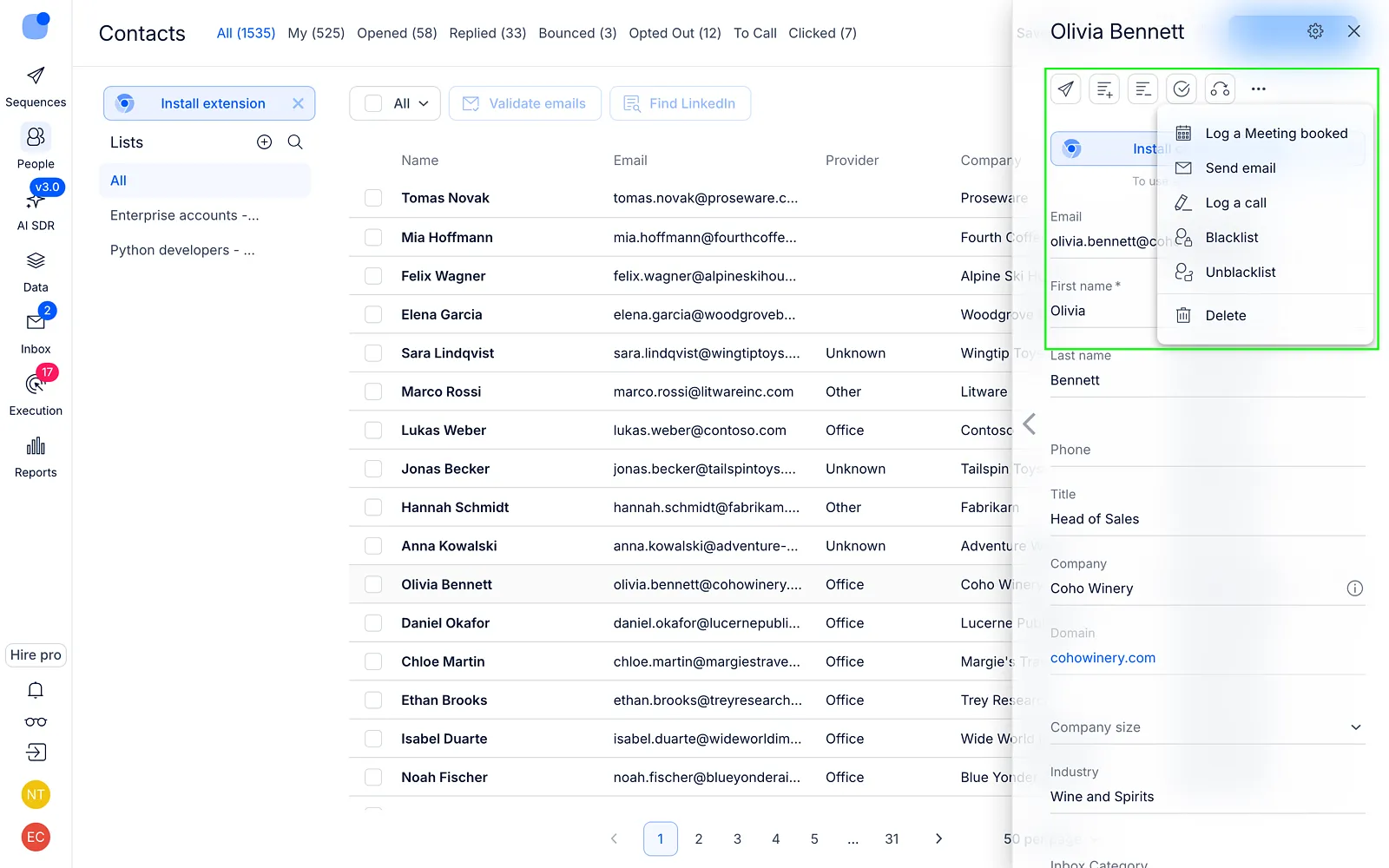The width and height of the screenshot is (1389, 868).
Task: Add a new list with plus icon
Action: point(265,142)
